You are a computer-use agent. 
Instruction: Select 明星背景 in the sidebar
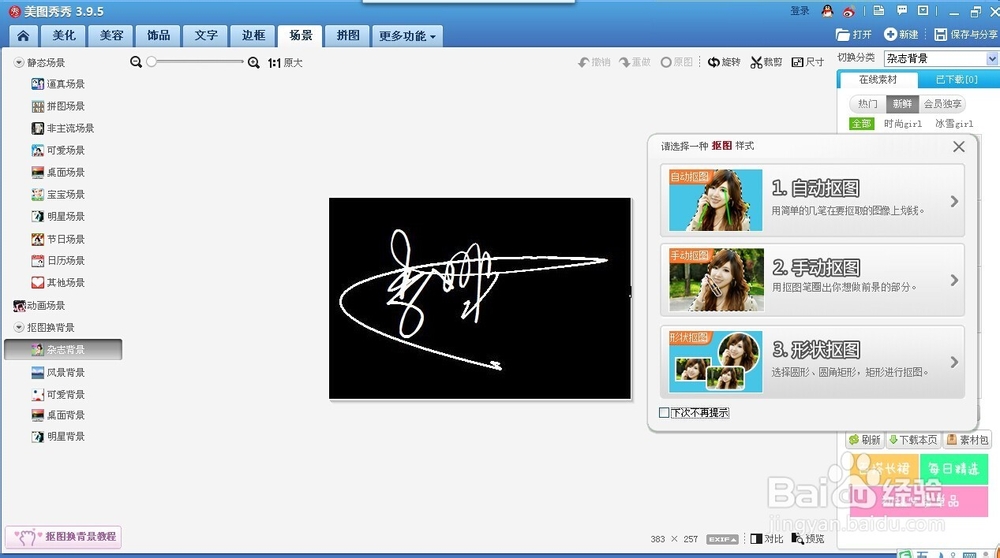click(58, 437)
